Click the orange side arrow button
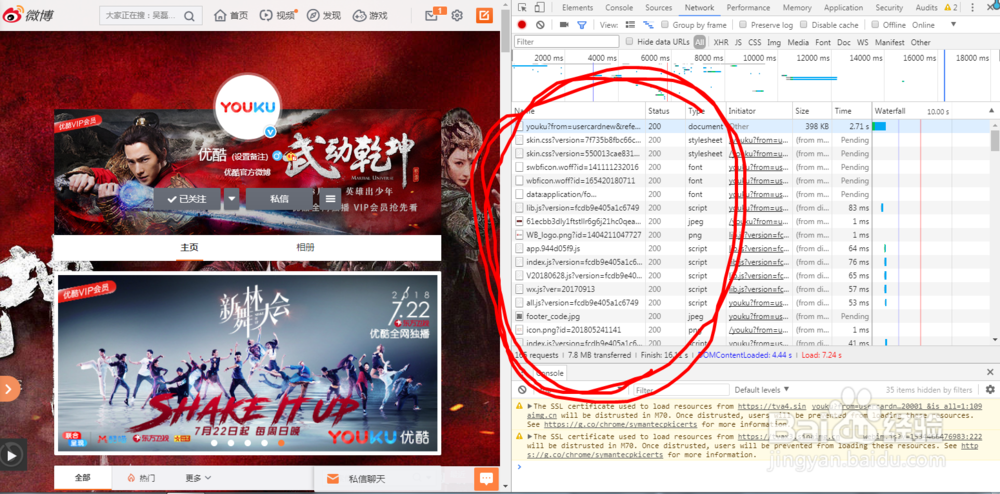This screenshot has height=494, width=1000. tap(9, 388)
